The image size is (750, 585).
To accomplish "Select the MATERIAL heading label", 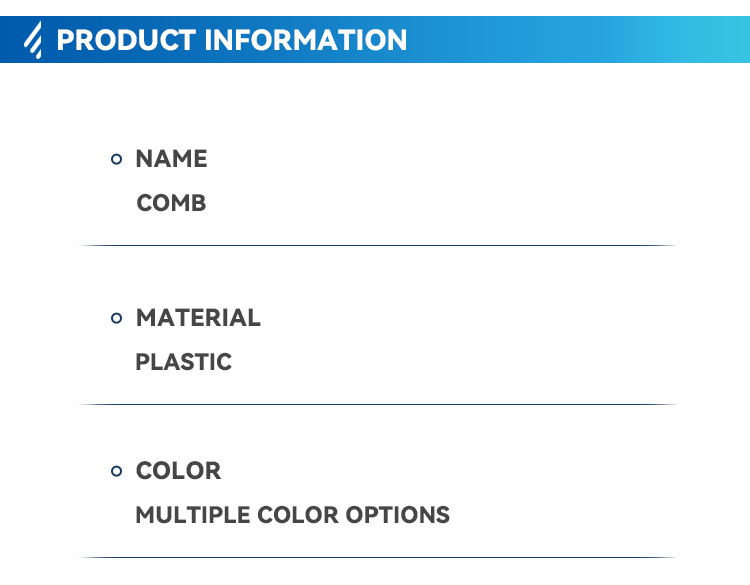I will pyautogui.click(x=198, y=318).
